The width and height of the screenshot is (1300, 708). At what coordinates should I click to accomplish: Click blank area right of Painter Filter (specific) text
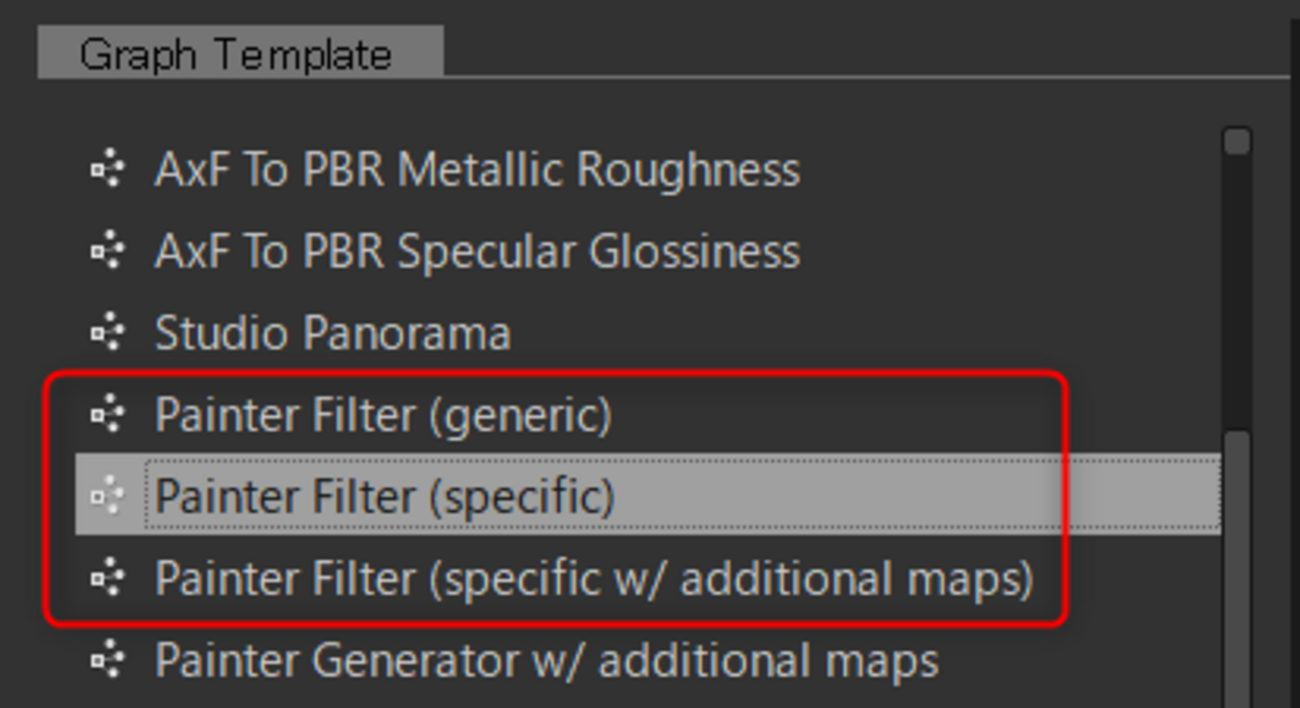(900, 496)
